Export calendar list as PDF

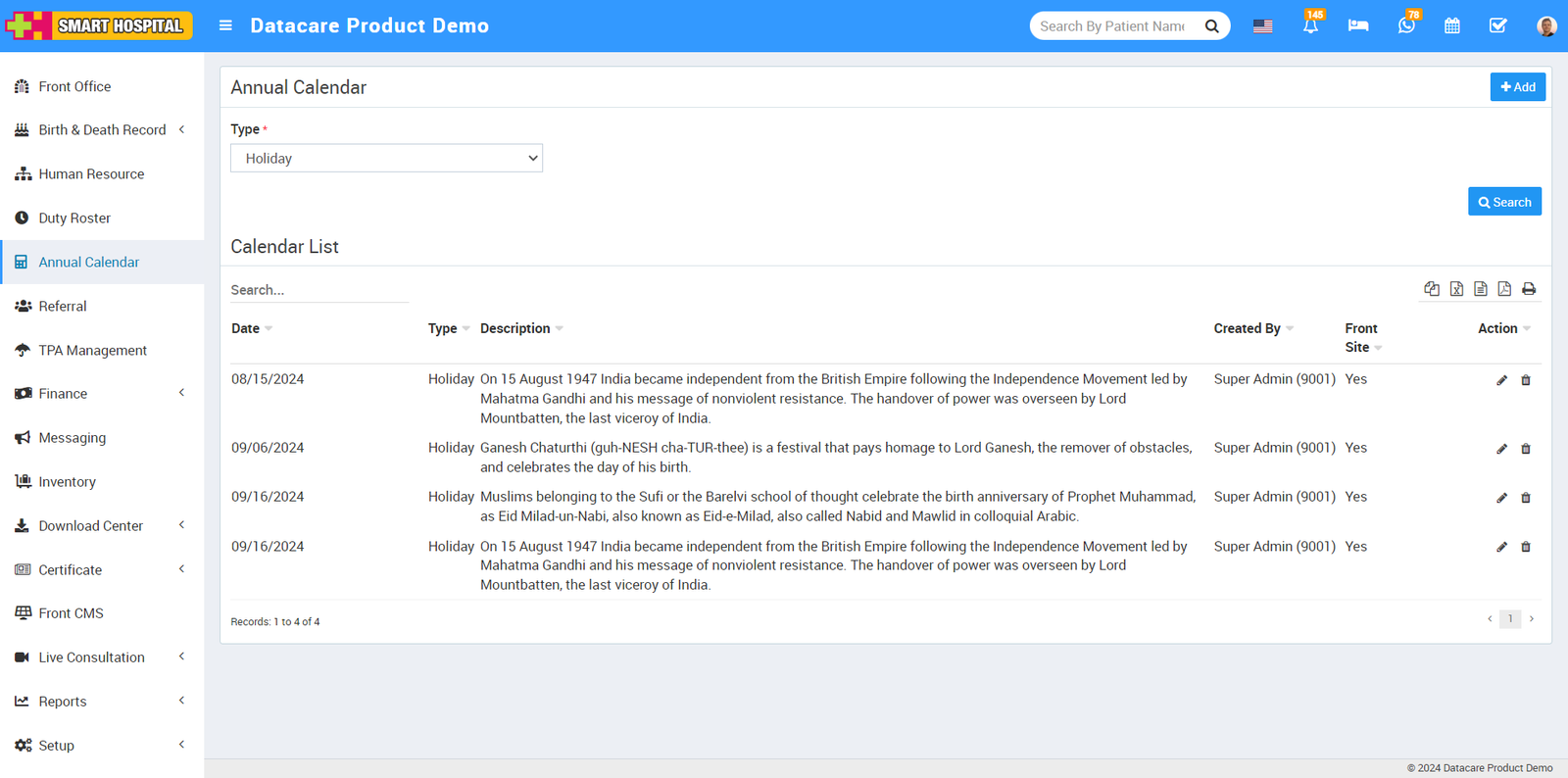[1504, 289]
